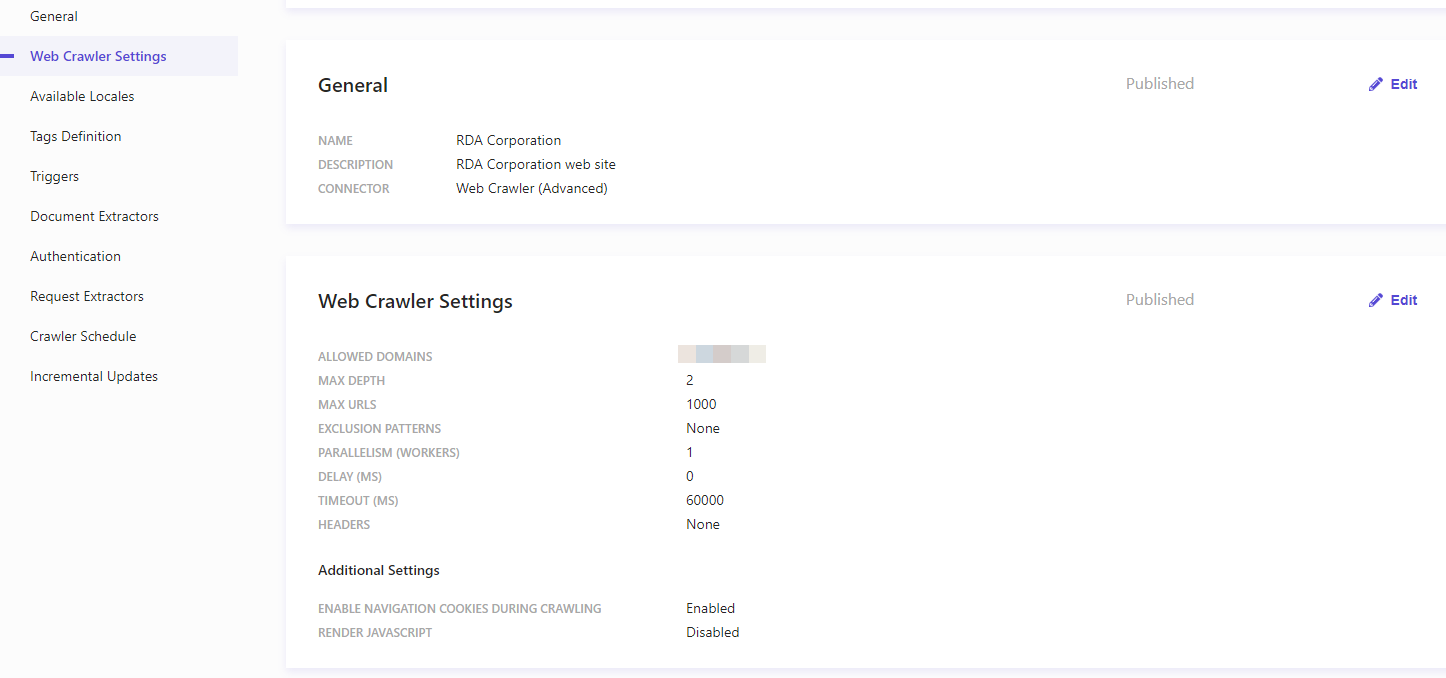The image size is (1446, 678).
Task: Click the Delay value 0
Action: click(x=690, y=476)
